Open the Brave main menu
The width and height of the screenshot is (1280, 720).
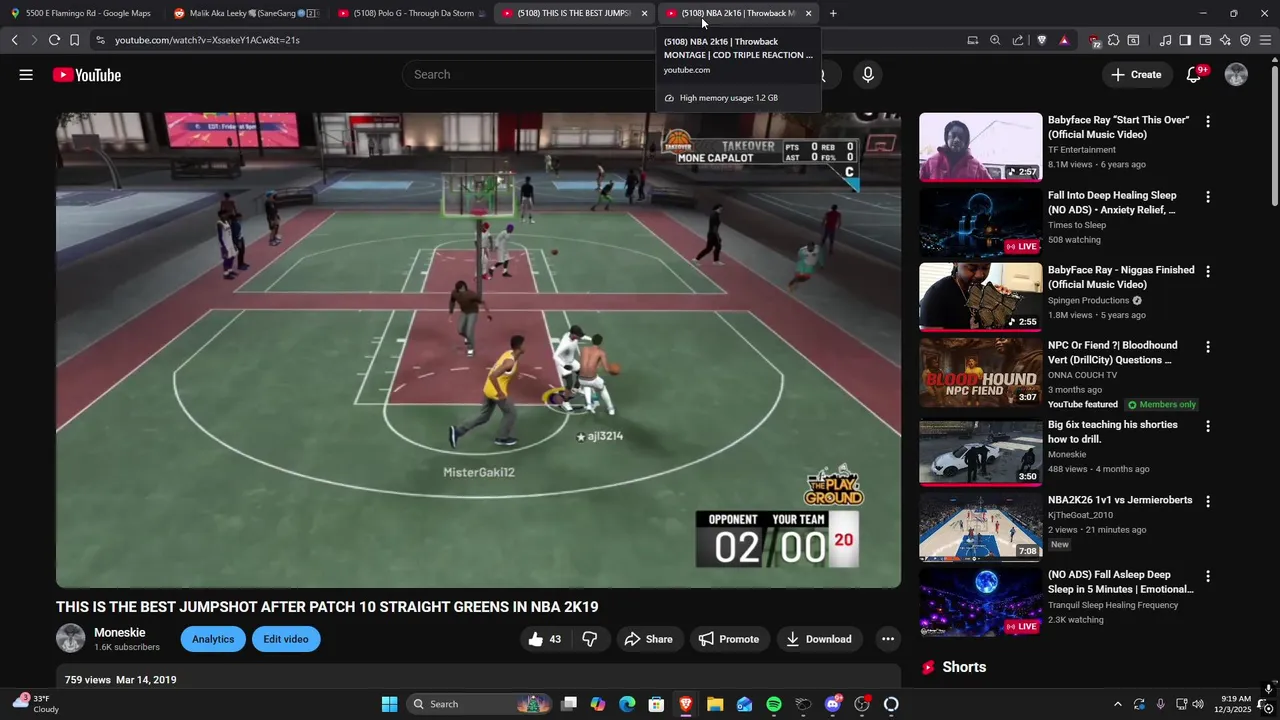point(1265,40)
